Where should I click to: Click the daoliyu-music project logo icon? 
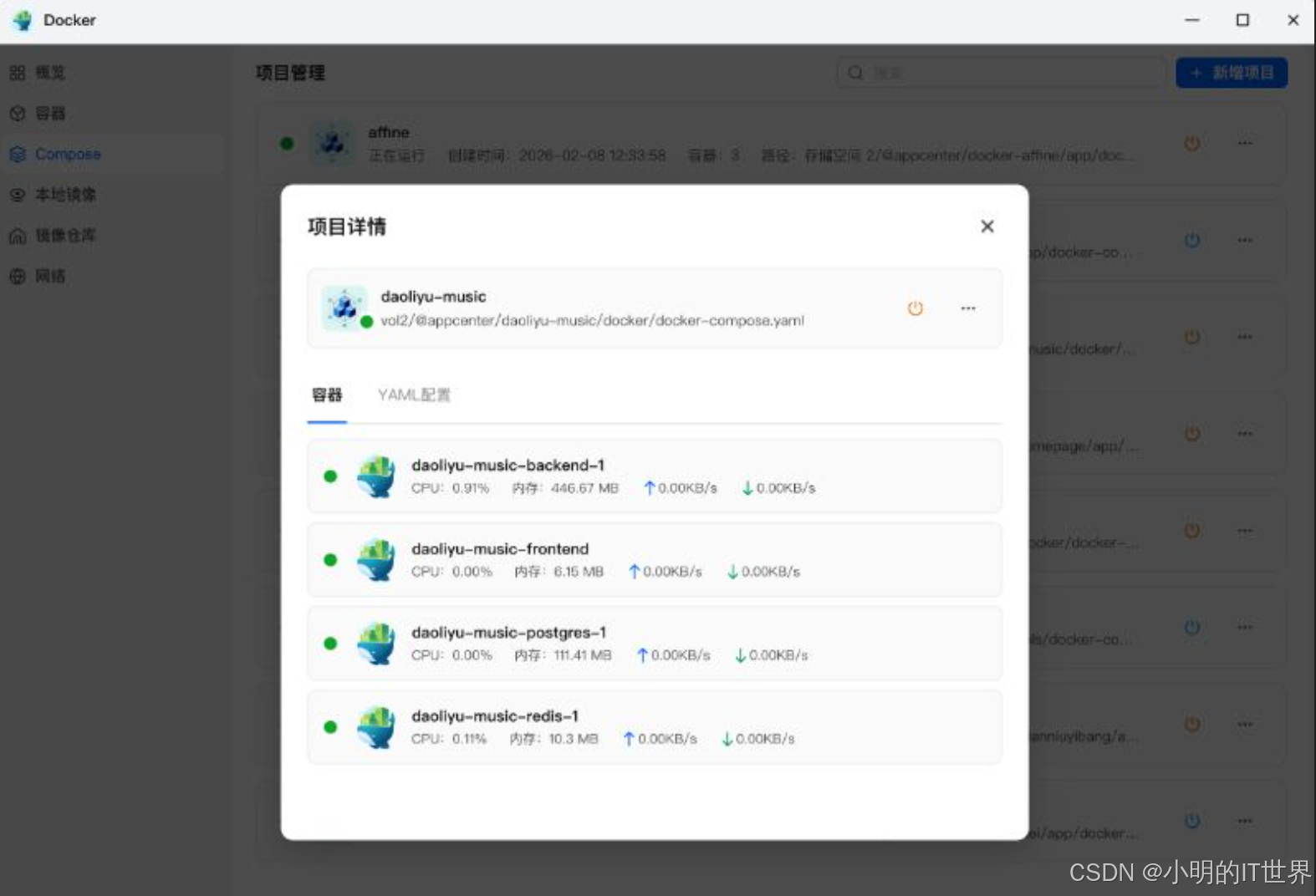(x=344, y=308)
